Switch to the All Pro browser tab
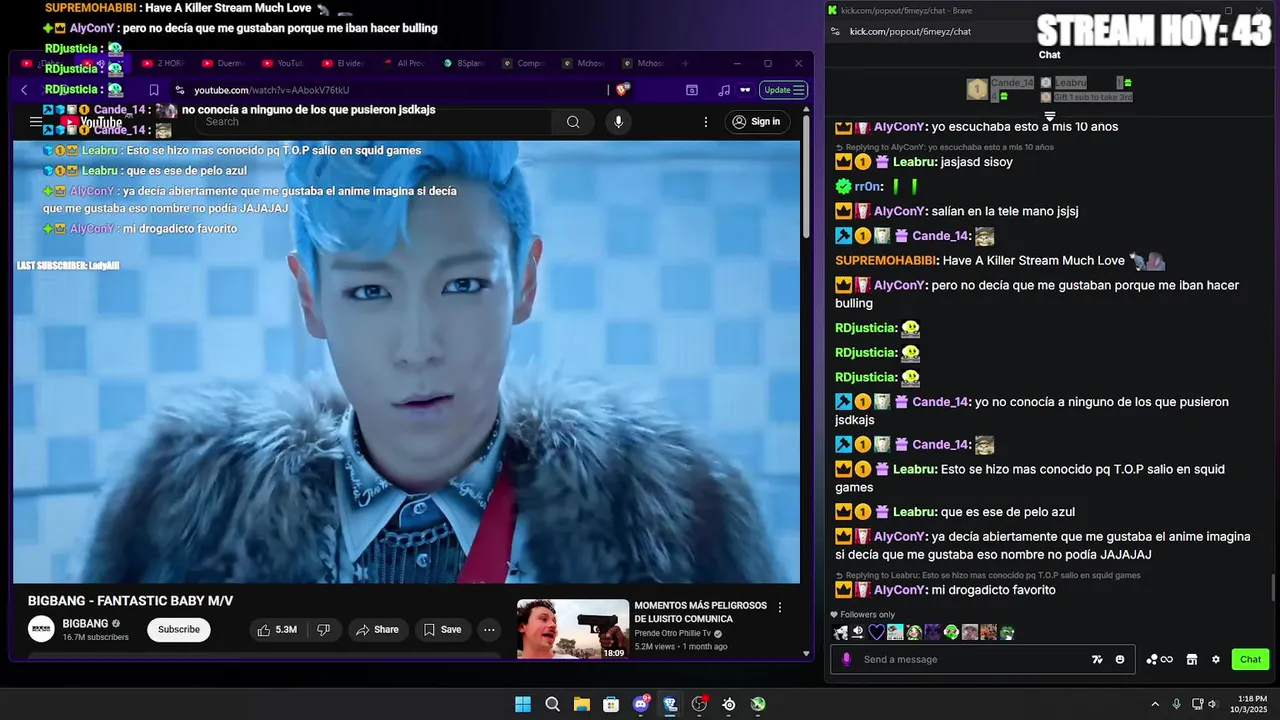 pos(403,63)
